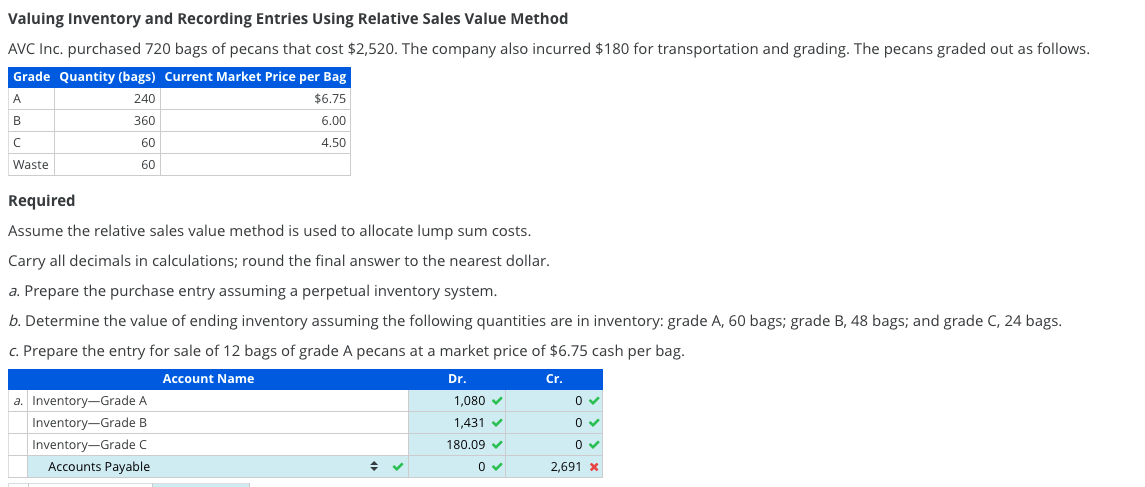Click Current Market Price per Bag header
The image size is (1145, 487).
point(256,77)
